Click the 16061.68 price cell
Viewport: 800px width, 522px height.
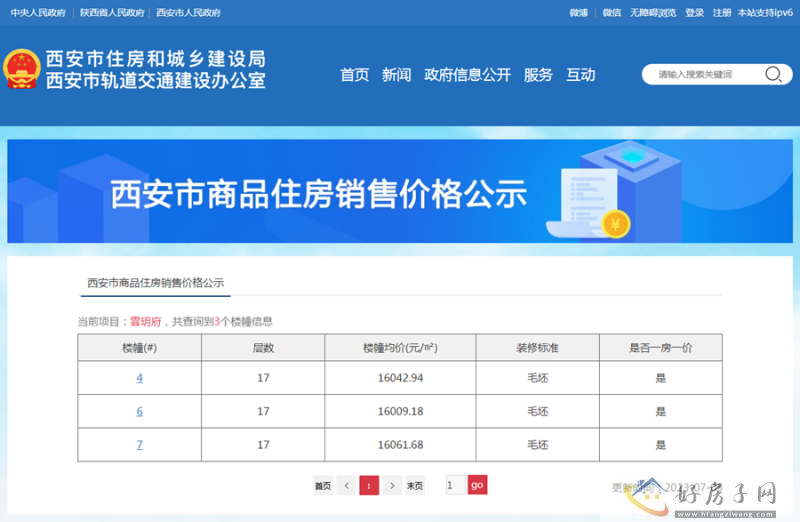pos(401,445)
